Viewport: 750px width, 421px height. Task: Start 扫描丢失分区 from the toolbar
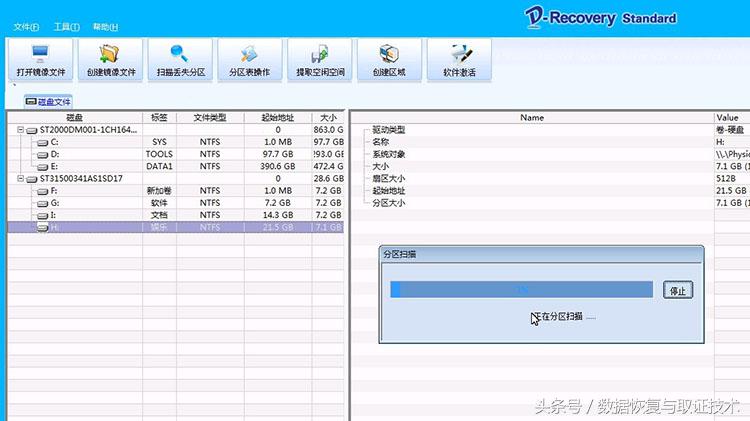tap(180, 60)
